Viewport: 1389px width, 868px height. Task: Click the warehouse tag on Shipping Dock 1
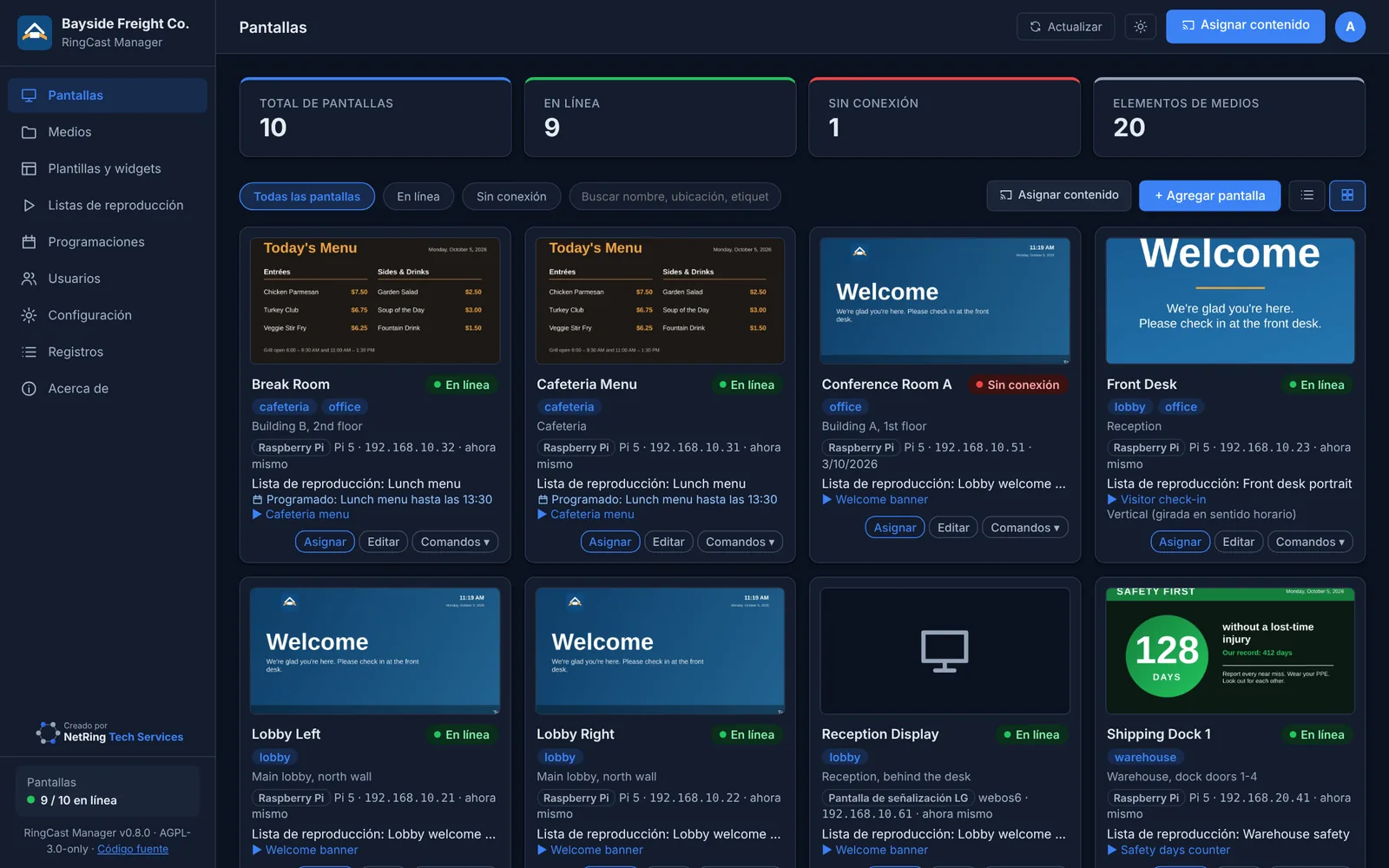[1145, 758]
